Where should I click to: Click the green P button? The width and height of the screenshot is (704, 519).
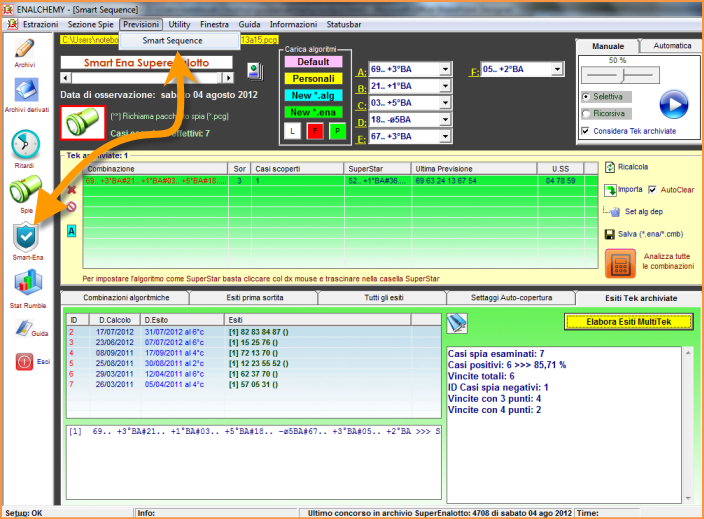pyautogui.click(x=337, y=132)
